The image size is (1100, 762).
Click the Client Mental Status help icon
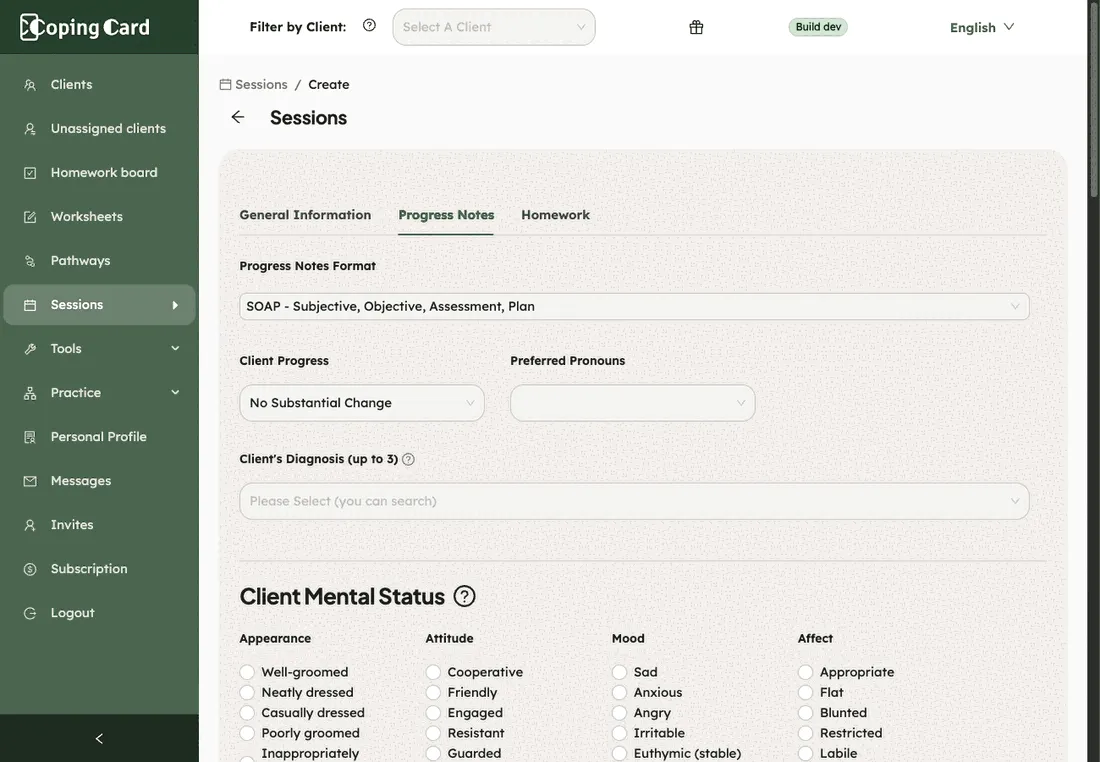coord(464,596)
